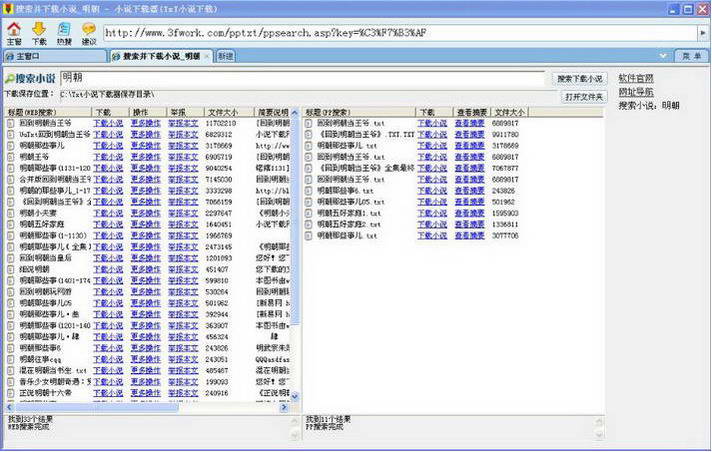Click the magnifier icon beside 搜索小说

click(10, 79)
